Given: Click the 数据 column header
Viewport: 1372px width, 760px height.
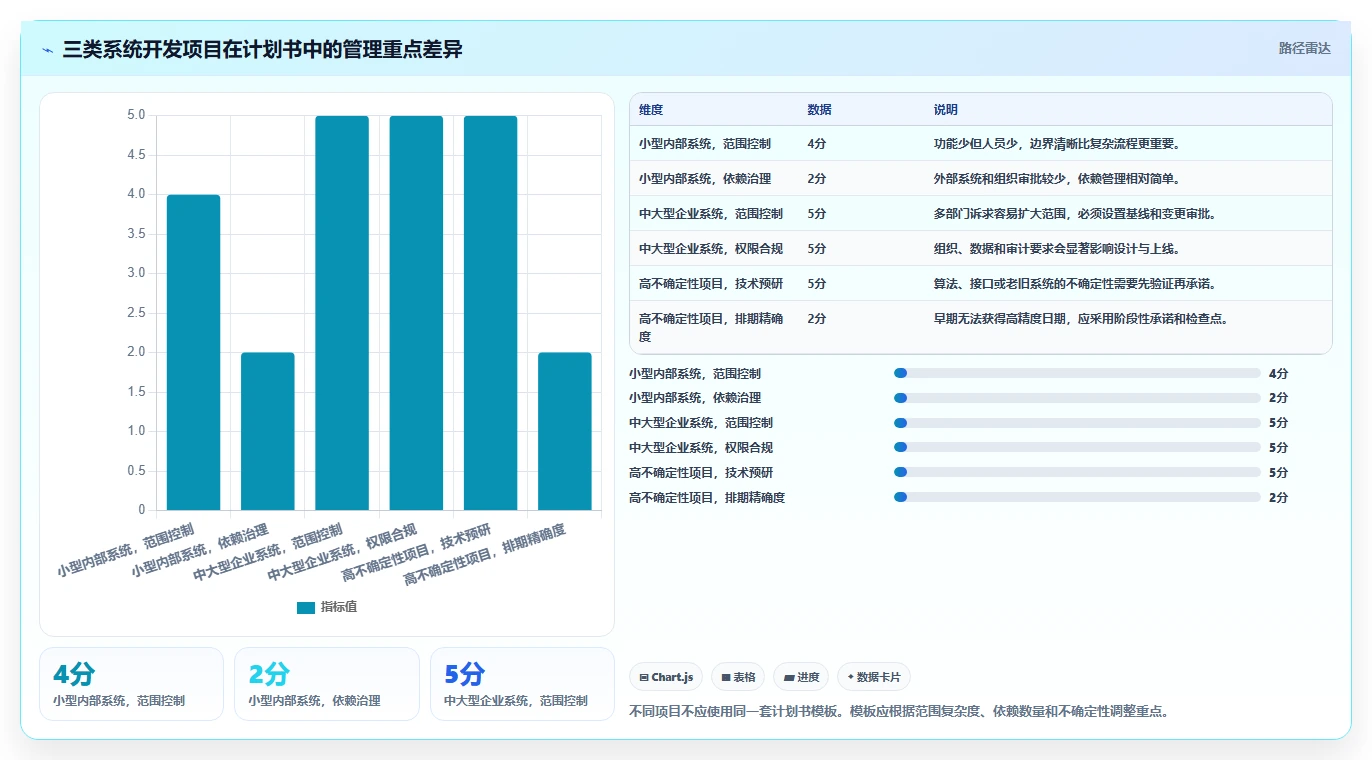Looking at the screenshot, I should [819, 110].
